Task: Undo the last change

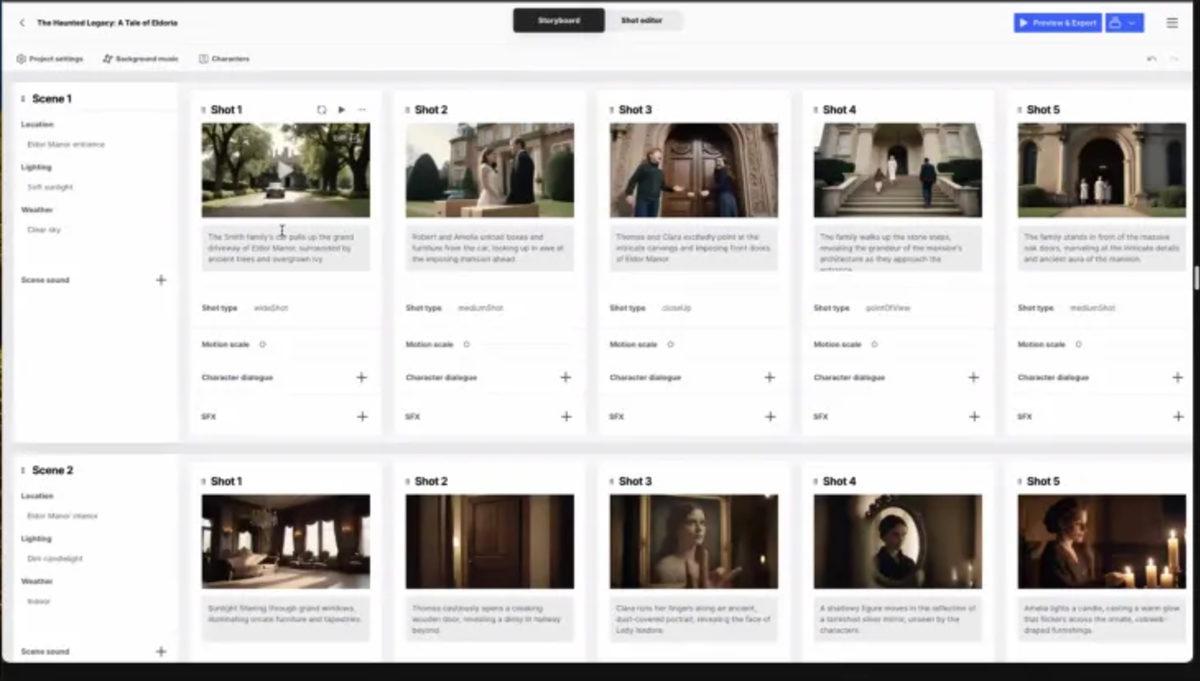Action: pyautogui.click(x=1151, y=59)
